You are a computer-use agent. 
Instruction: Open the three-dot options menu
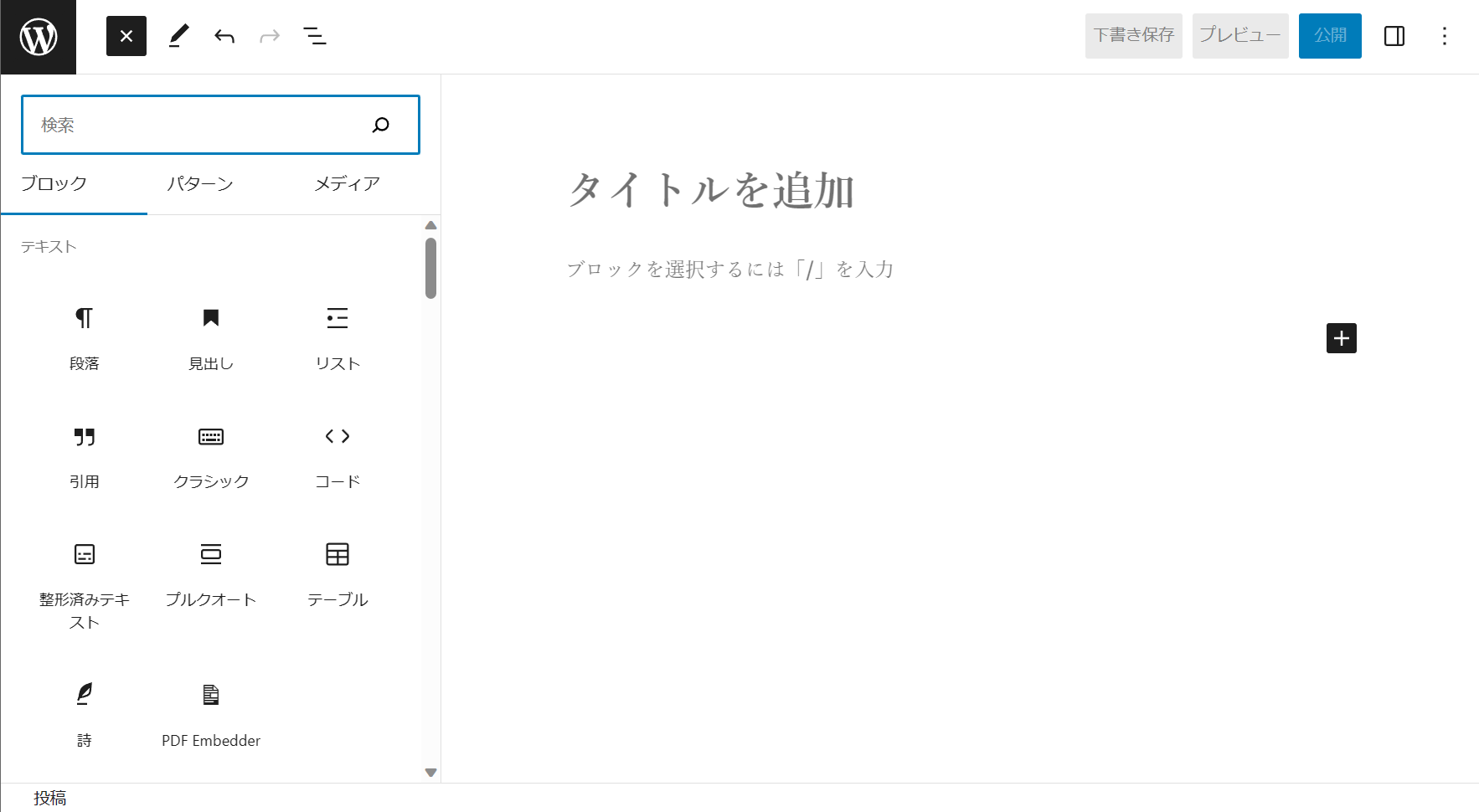[1445, 36]
